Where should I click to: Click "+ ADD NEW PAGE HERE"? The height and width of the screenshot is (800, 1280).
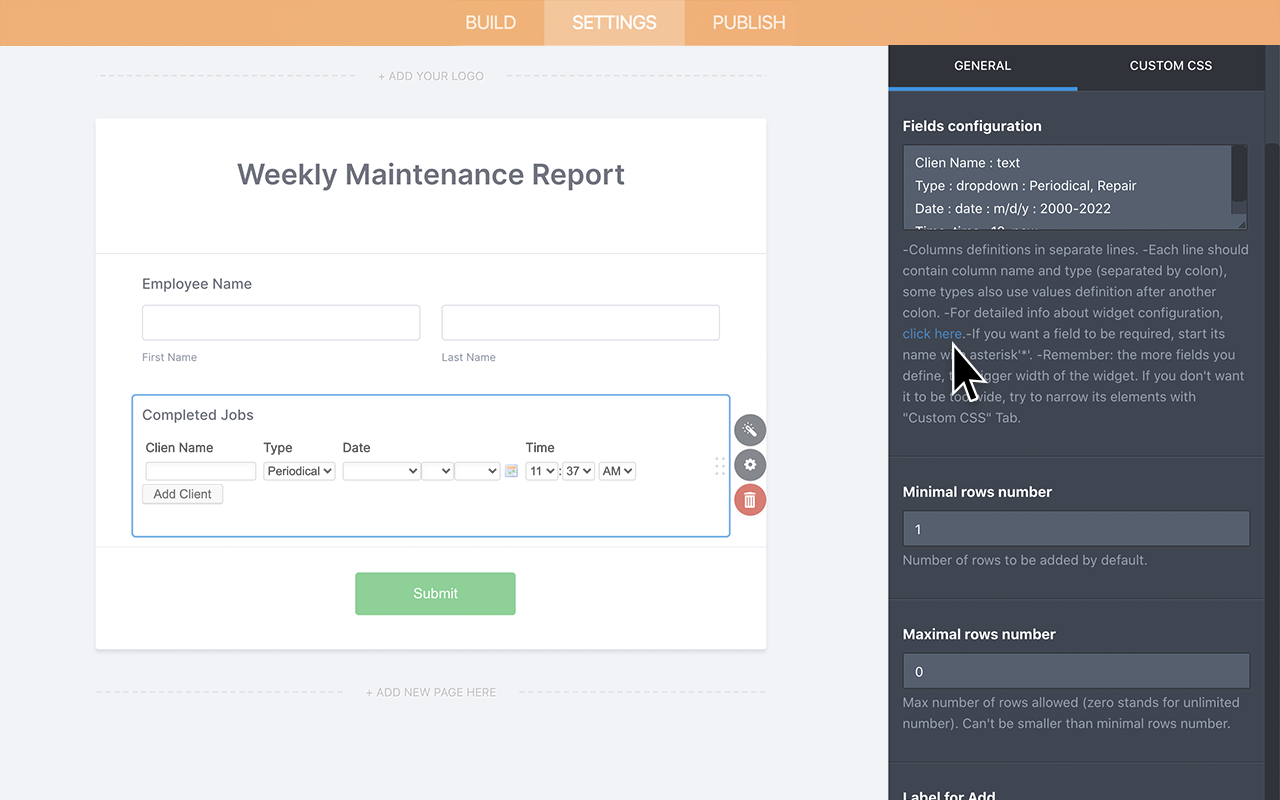(x=430, y=691)
